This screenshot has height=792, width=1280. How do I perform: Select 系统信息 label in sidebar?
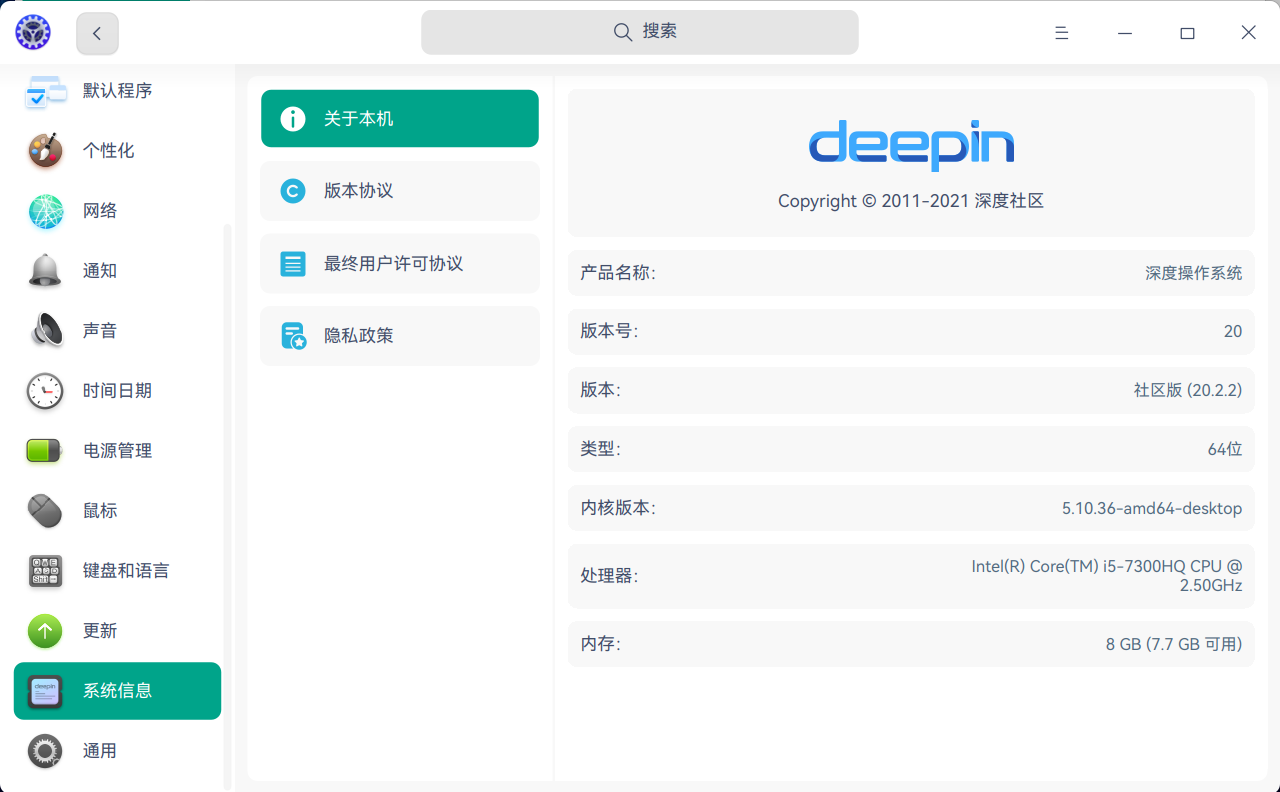pos(118,691)
